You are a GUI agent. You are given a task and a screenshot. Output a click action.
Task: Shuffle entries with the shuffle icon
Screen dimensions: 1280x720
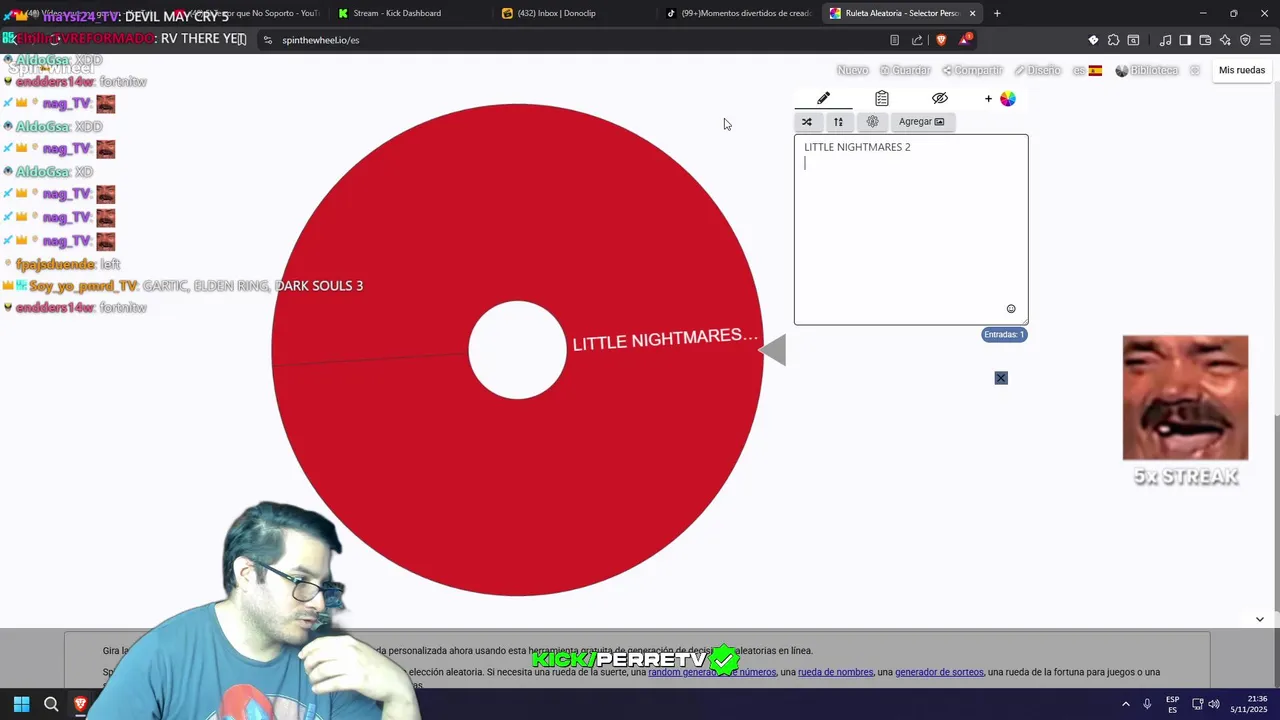807,122
